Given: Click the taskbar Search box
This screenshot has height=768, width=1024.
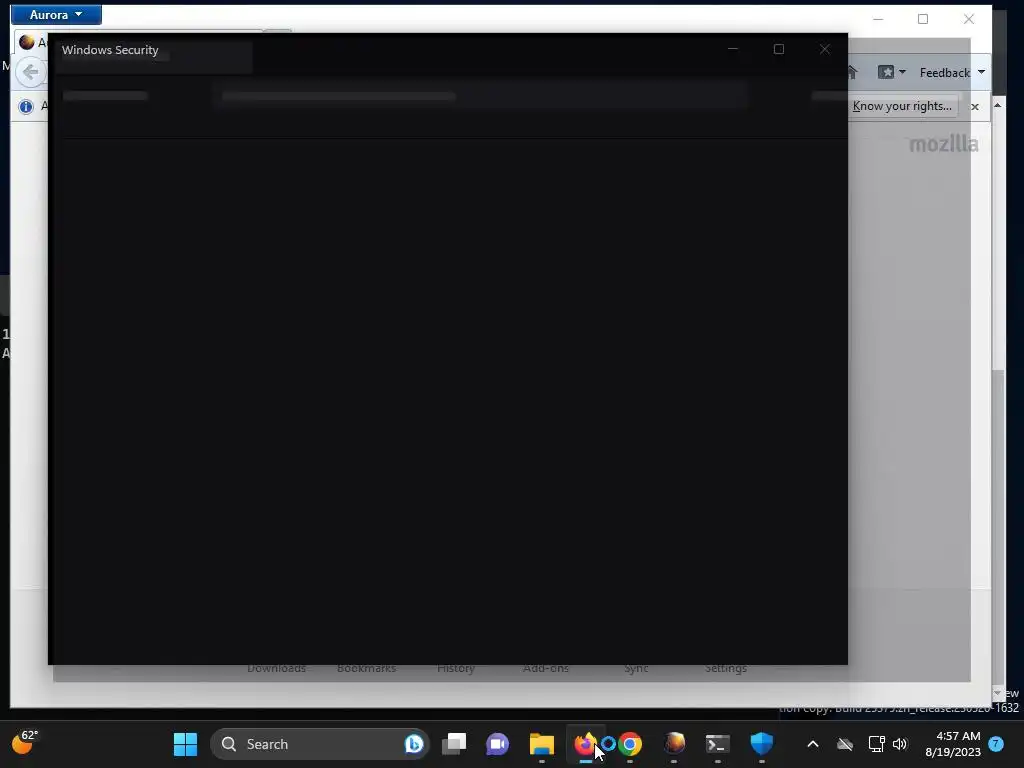Looking at the screenshot, I should pyautogui.click(x=319, y=744).
